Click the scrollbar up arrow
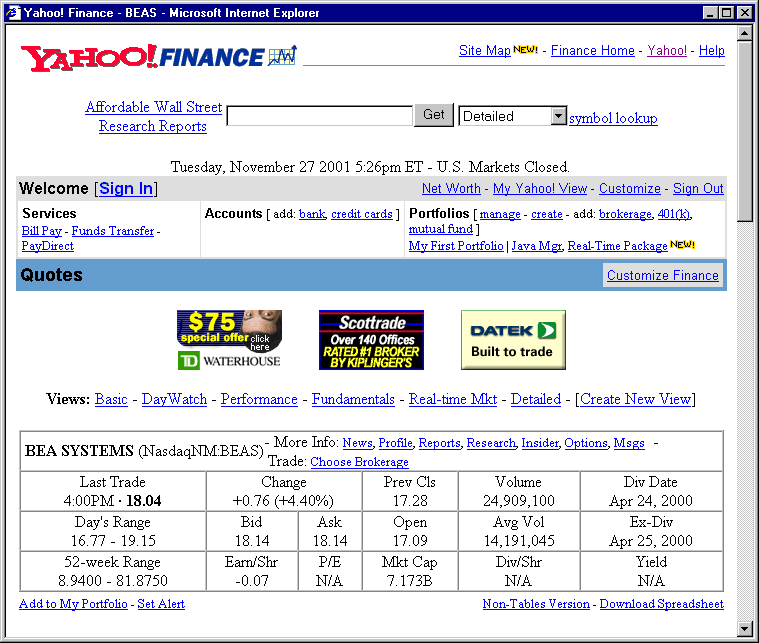The width and height of the screenshot is (759, 643). tap(744, 33)
